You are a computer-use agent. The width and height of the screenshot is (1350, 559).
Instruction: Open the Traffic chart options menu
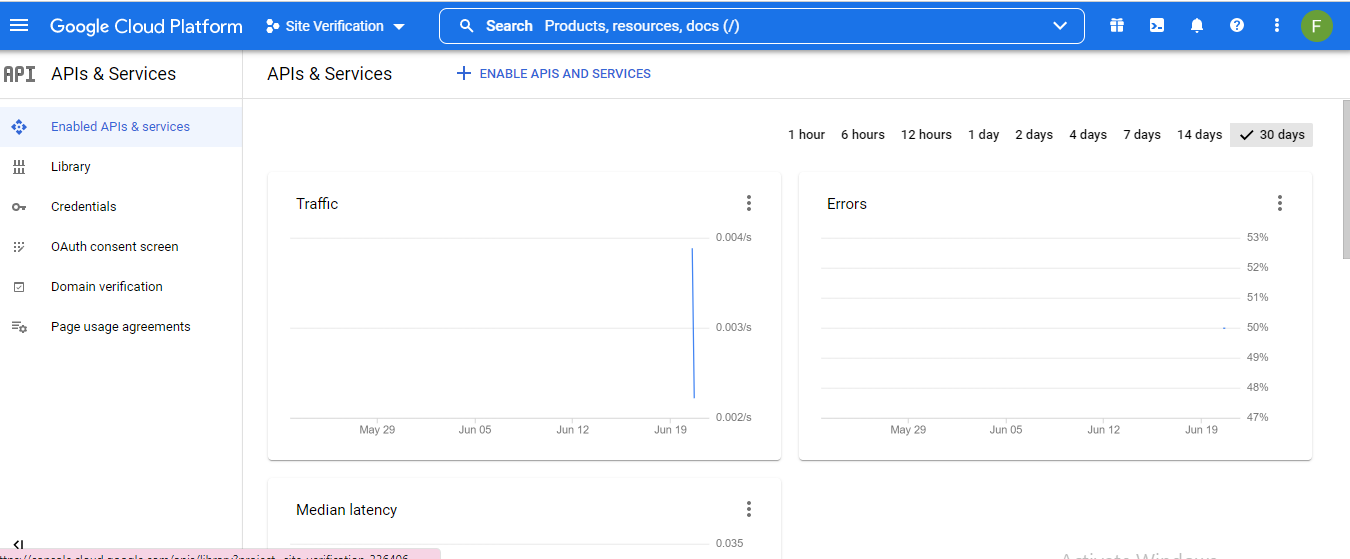point(748,204)
